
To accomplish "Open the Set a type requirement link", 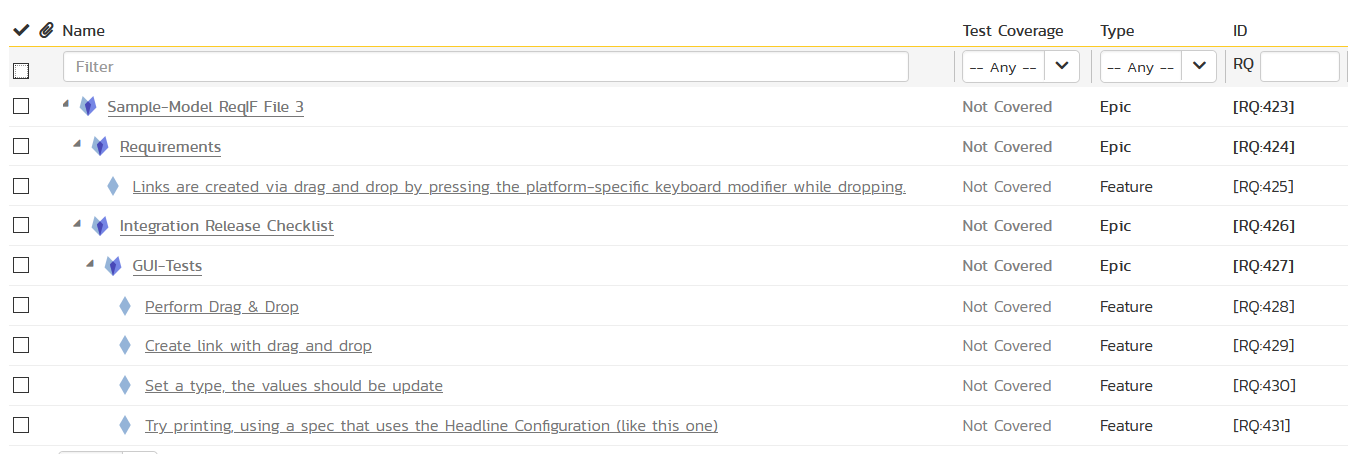I will coord(293,386).
